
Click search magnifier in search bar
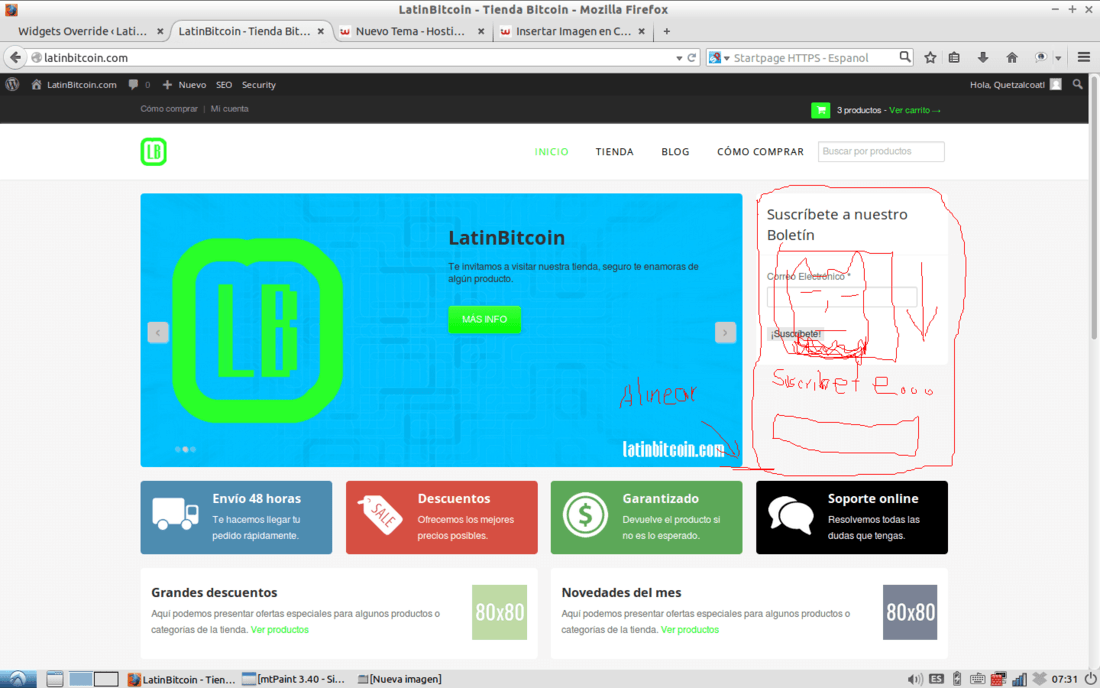905,57
